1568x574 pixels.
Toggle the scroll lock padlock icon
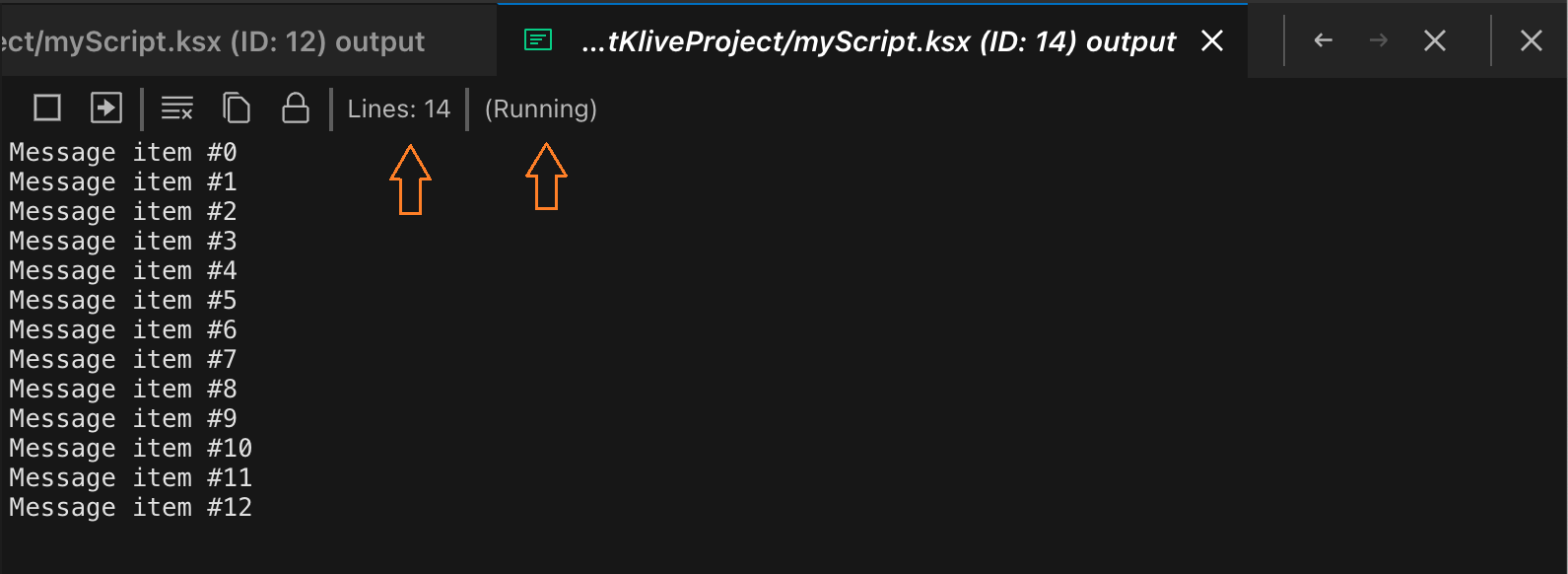(x=296, y=108)
